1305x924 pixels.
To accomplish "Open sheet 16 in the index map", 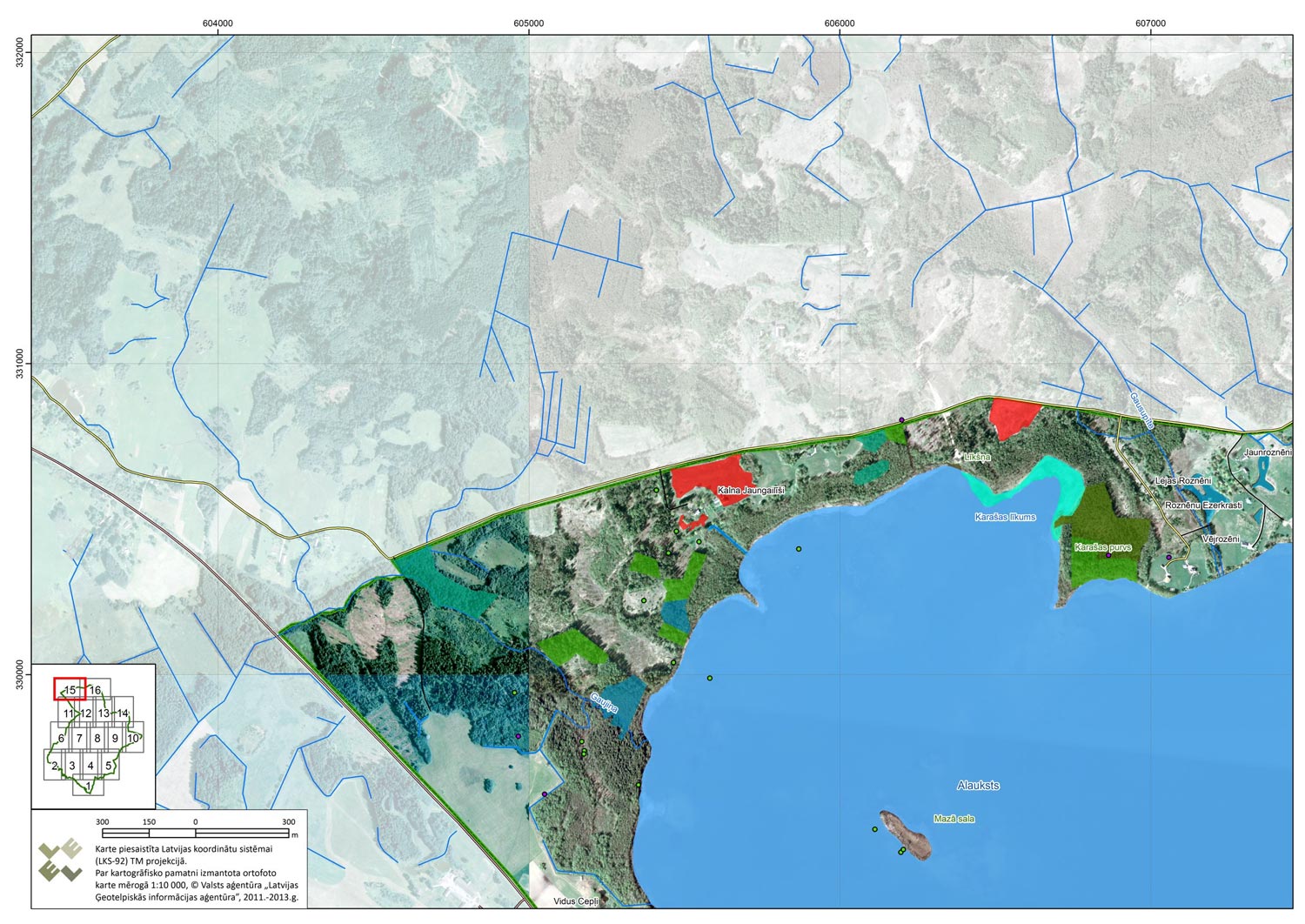I will 96,690.
